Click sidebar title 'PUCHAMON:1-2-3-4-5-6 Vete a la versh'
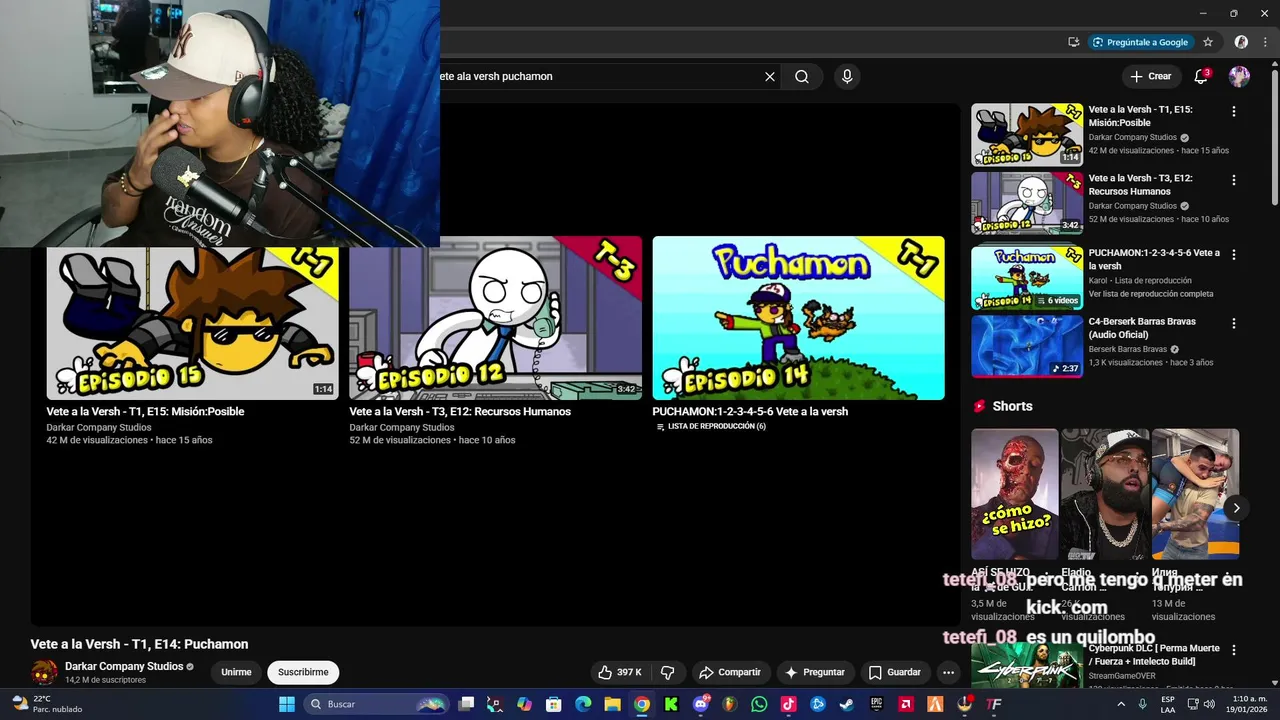 (1154, 260)
